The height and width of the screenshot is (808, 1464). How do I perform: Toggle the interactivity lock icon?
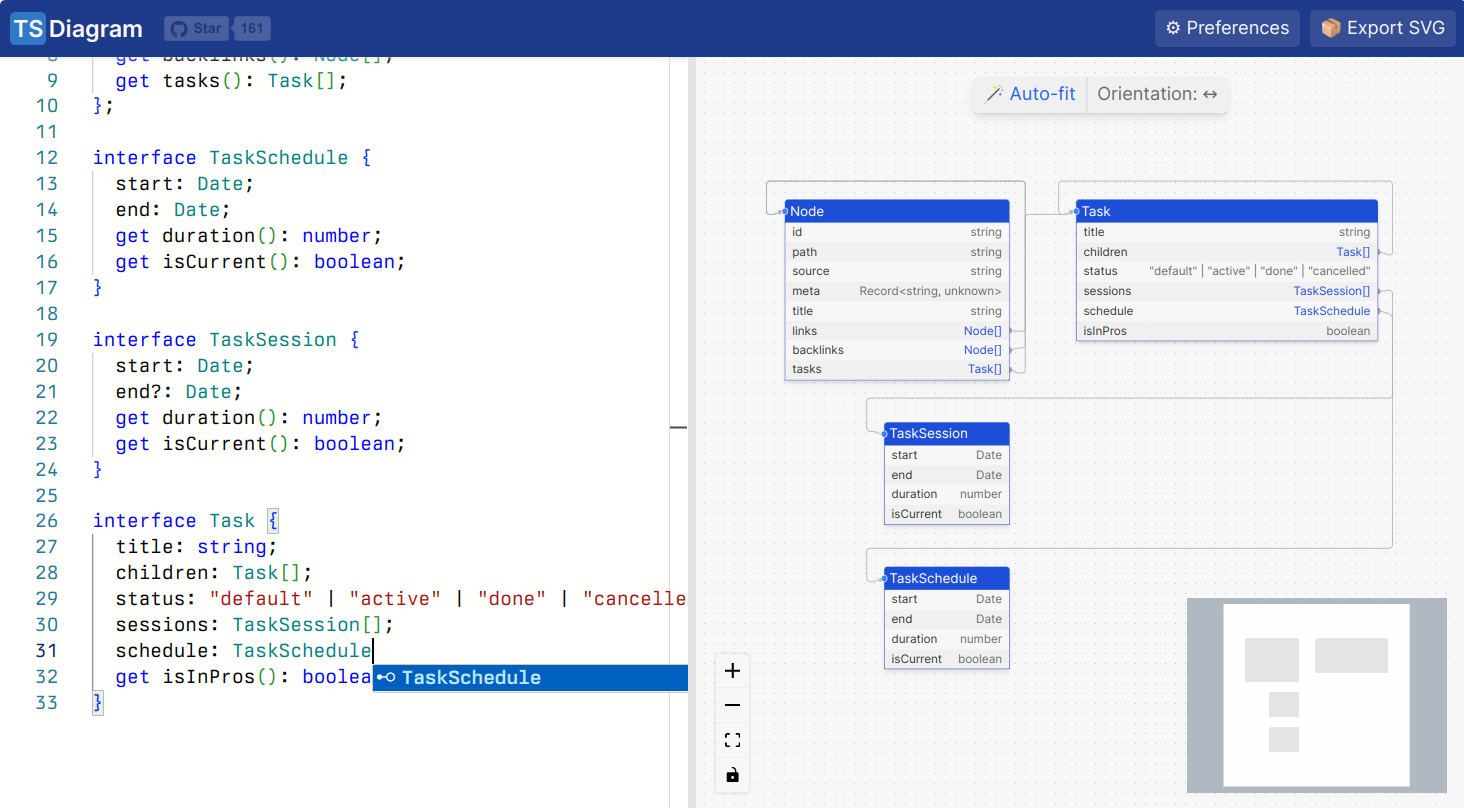click(x=733, y=775)
